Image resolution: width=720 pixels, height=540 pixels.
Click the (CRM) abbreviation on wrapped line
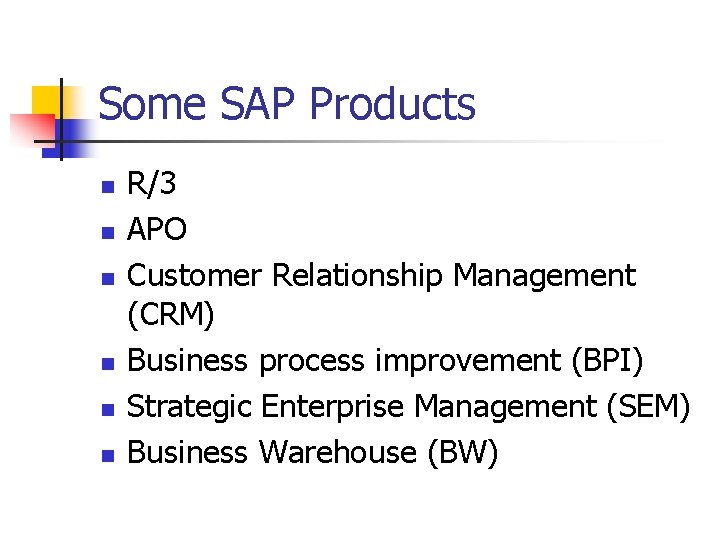click(x=171, y=318)
